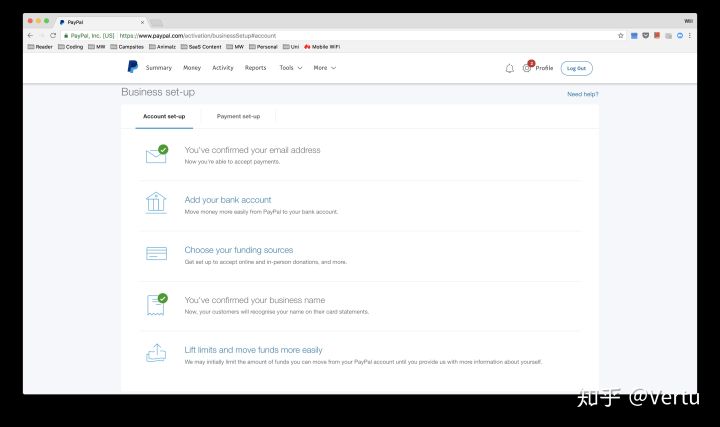Click the Need help? link
The width and height of the screenshot is (720, 427).
[583, 94]
